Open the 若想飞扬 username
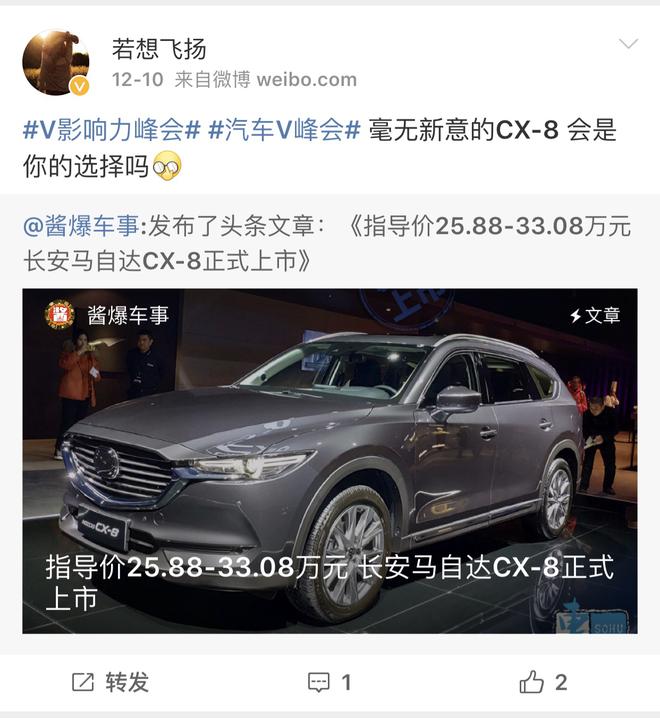 click(159, 49)
